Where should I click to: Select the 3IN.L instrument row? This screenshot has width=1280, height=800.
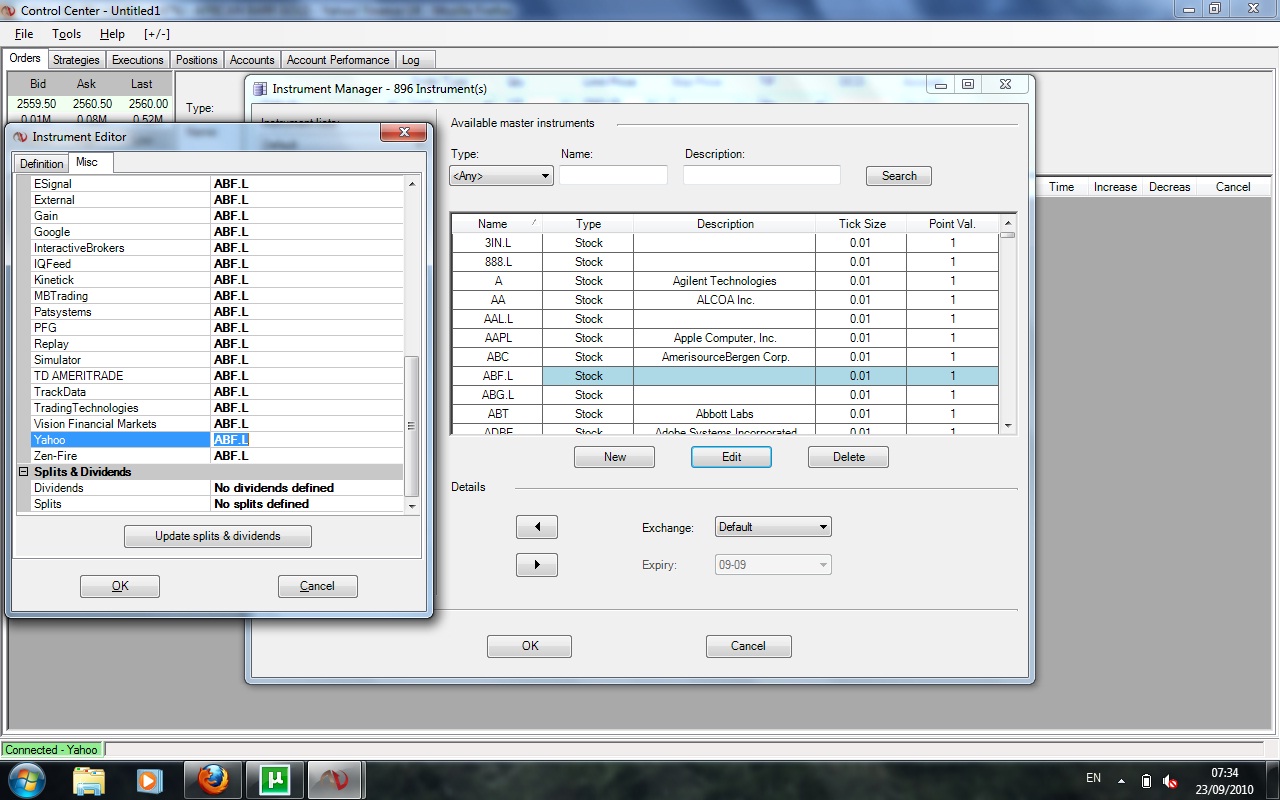pos(725,243)
